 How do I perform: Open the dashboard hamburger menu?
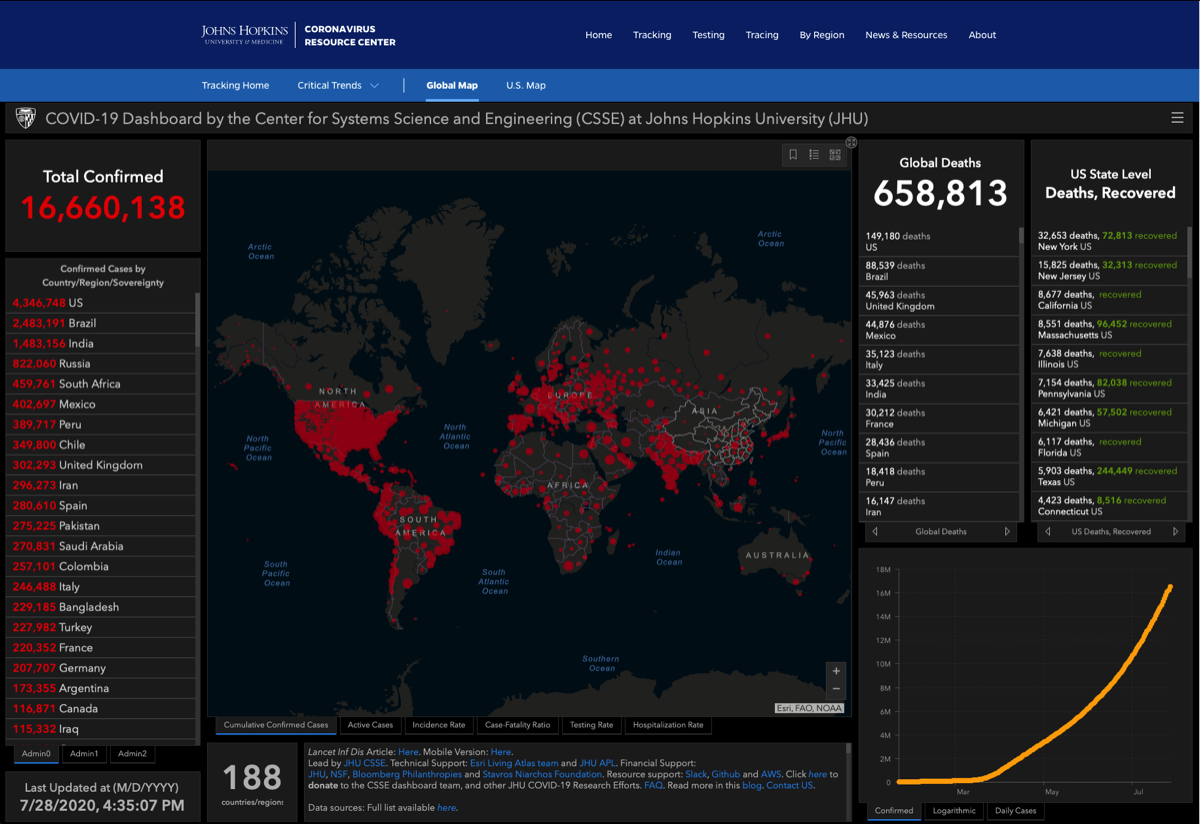1177,118
